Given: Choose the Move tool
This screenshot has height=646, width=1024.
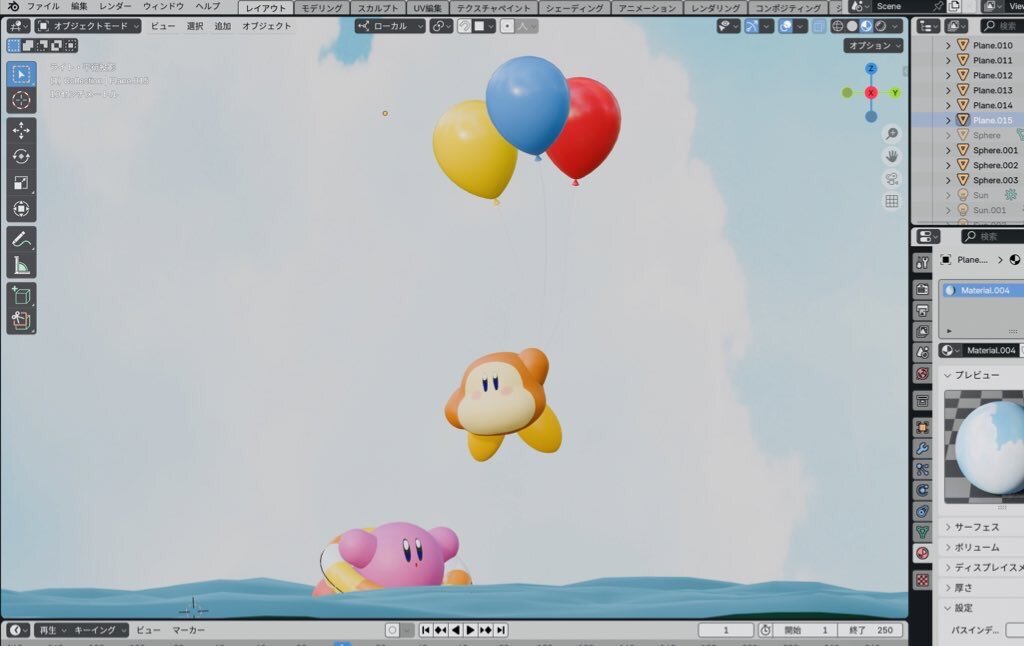Looking at the screenshot, I should coord(21,130).
